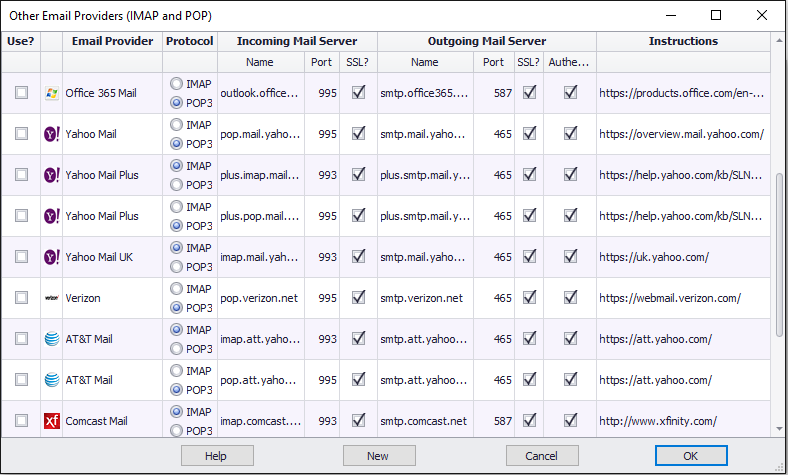The image size is (788, 475).
Task: Click the Yahoo Mail POP3 row logo
Action: [x=51, y=134]
